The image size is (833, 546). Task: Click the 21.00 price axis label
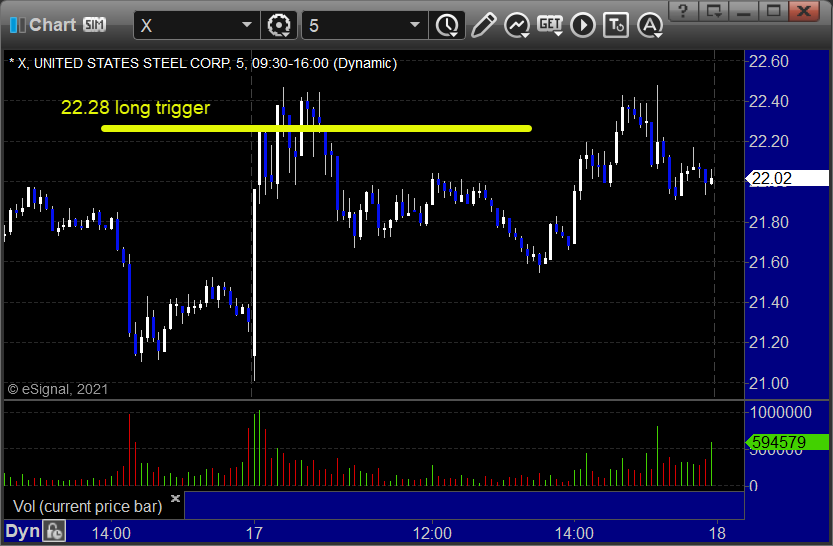click(769, 383)
